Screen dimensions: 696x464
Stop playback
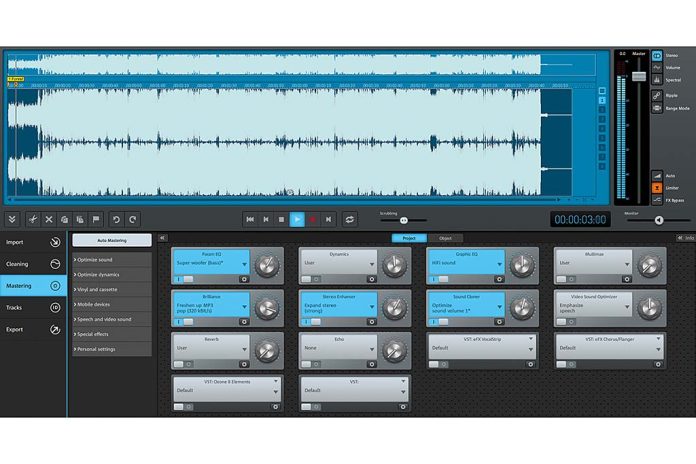pyautogui.click(x=281, y=219)
